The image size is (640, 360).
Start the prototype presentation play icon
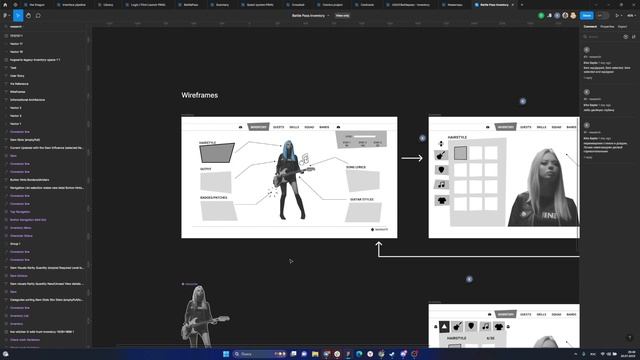(617, 16)
